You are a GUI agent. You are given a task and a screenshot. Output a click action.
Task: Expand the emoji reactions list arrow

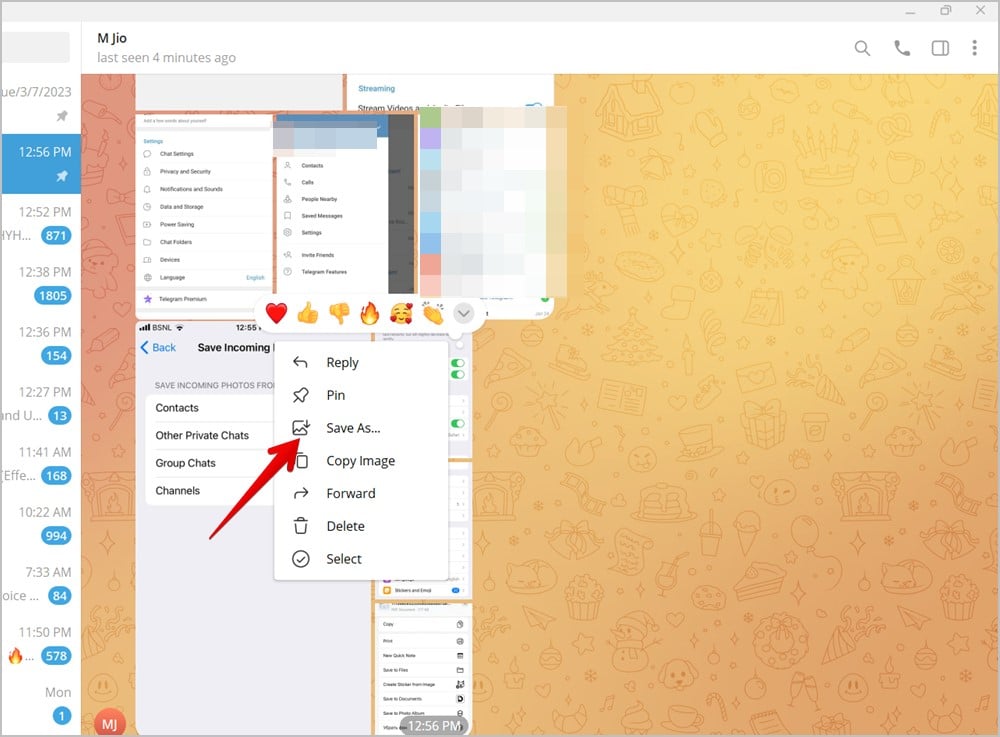click(463, 313)
